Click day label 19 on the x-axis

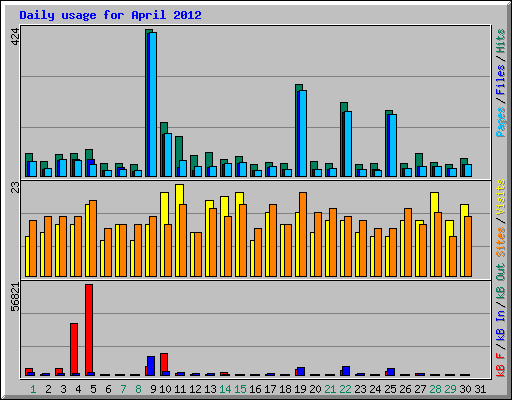(x=300, y=389)
